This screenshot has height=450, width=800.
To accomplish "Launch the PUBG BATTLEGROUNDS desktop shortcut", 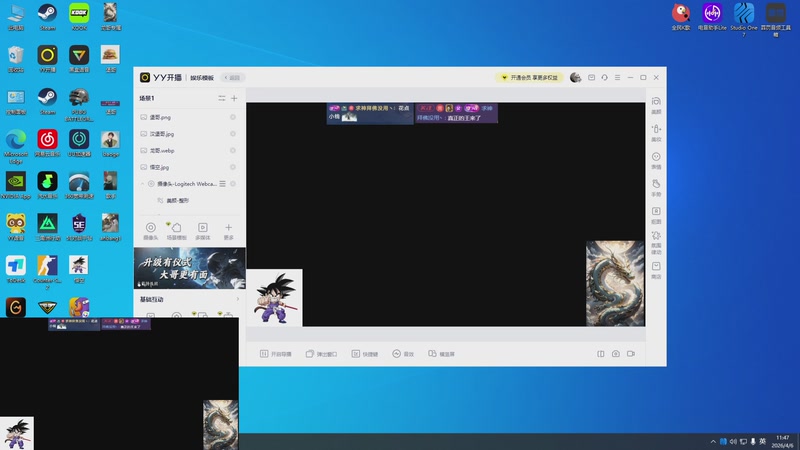I will coord(79,105).
